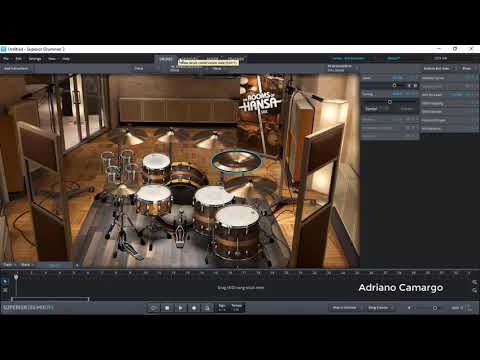480x360 pixels.
Task: Click the timeline playhead marker
Action: click(x=16, y=277)
